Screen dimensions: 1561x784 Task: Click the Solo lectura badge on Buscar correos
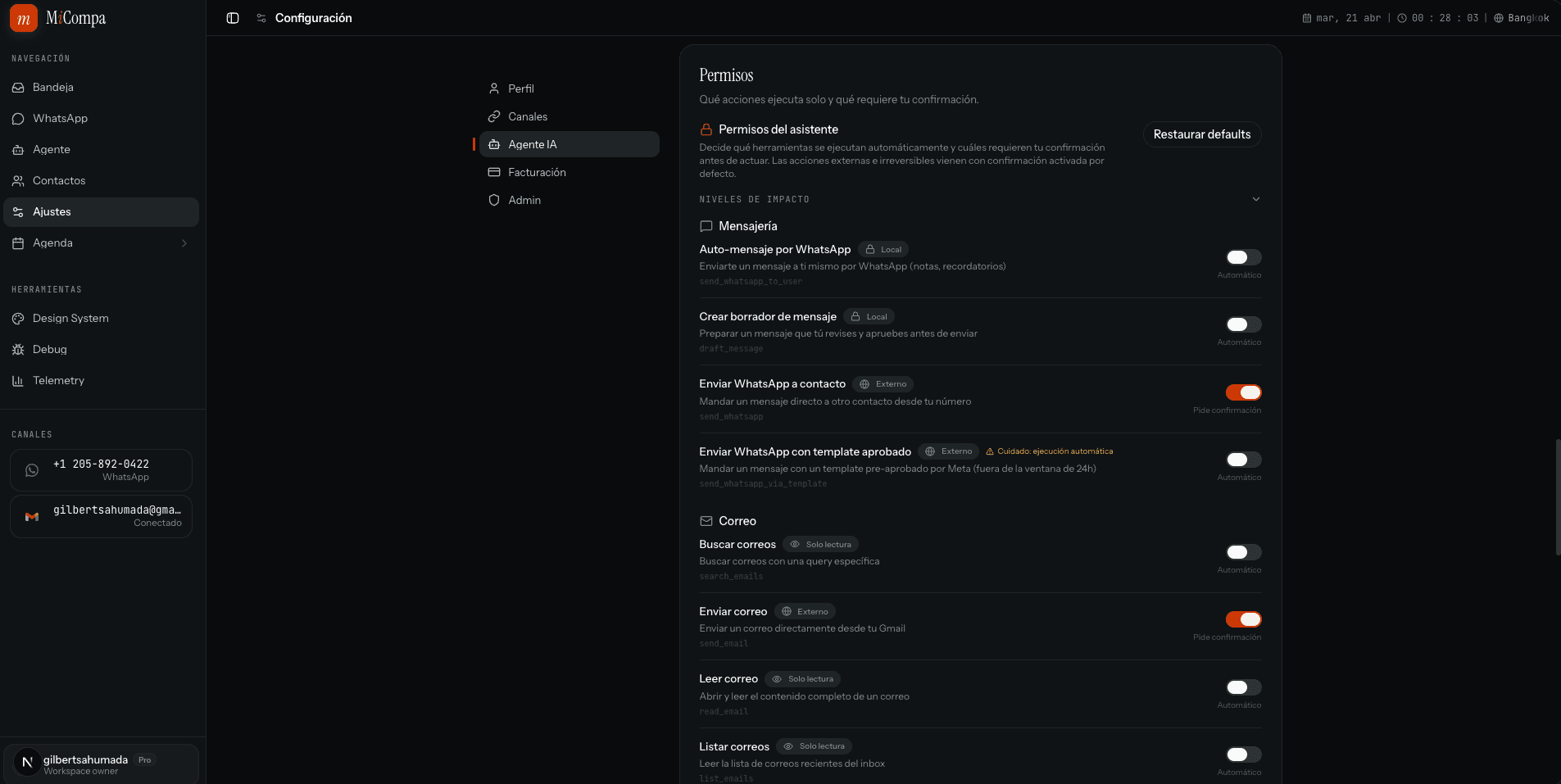coord(820,545)
